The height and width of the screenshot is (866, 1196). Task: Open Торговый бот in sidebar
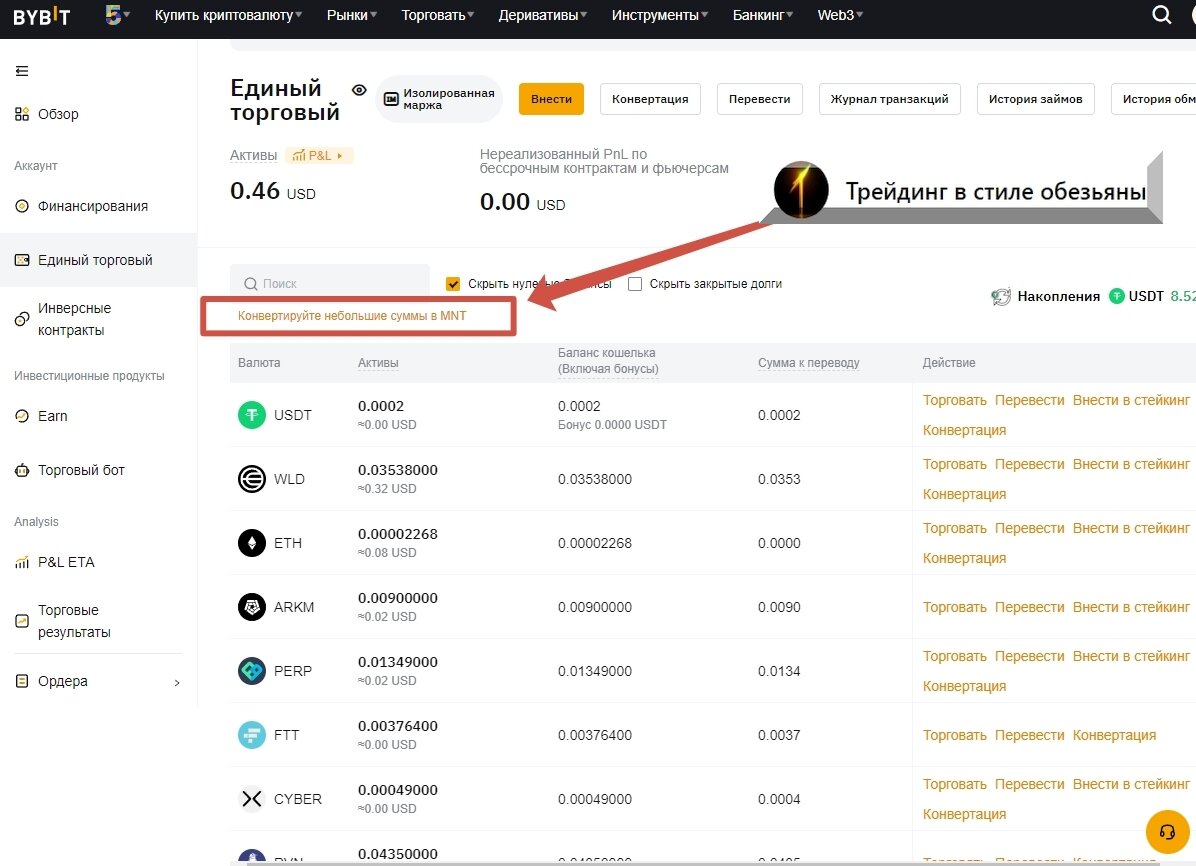click(82, 470)
